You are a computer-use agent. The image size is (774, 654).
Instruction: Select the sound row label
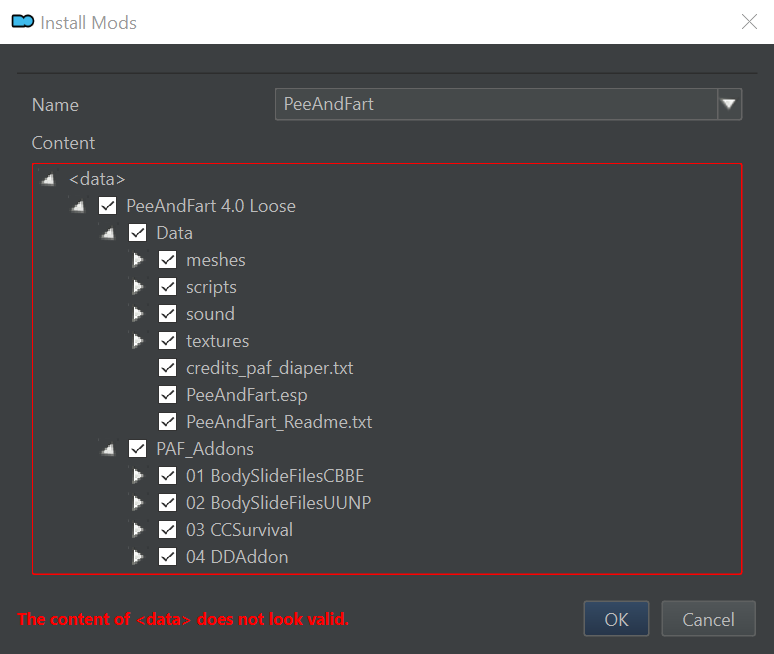[210, 314]
